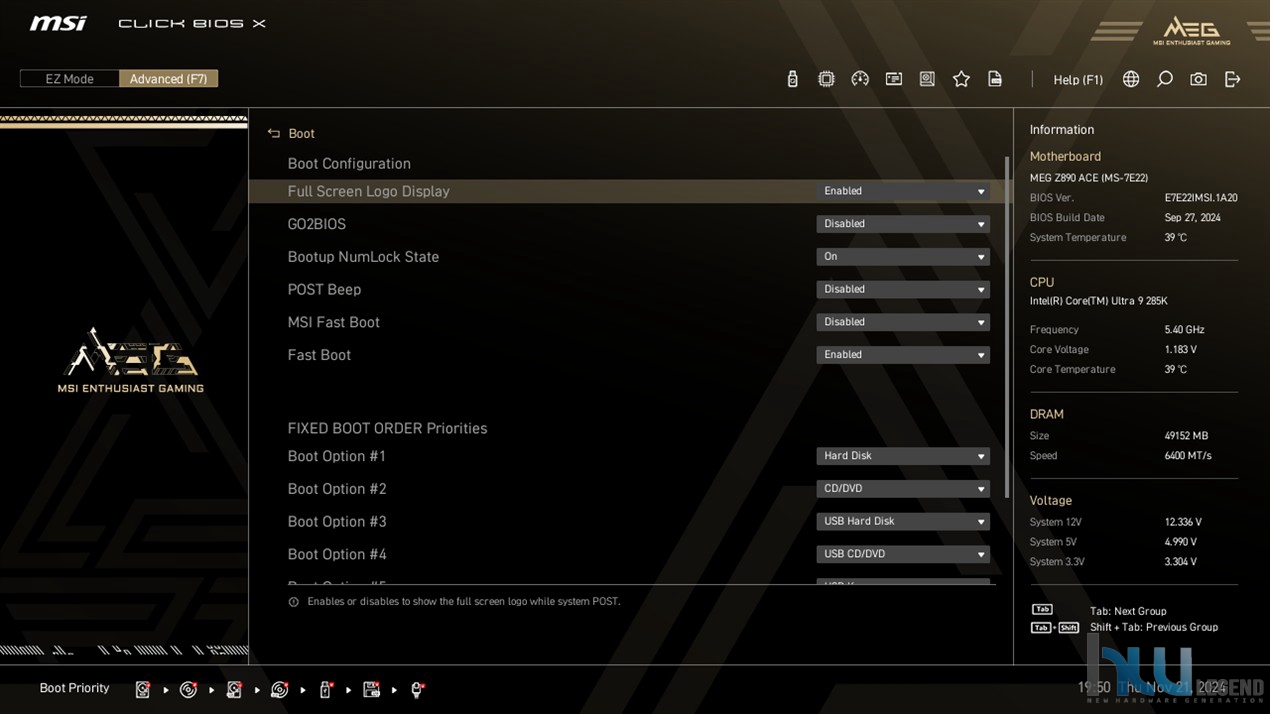Select FIXED BOOT ORDER Priorities heading

pos(387,428)
